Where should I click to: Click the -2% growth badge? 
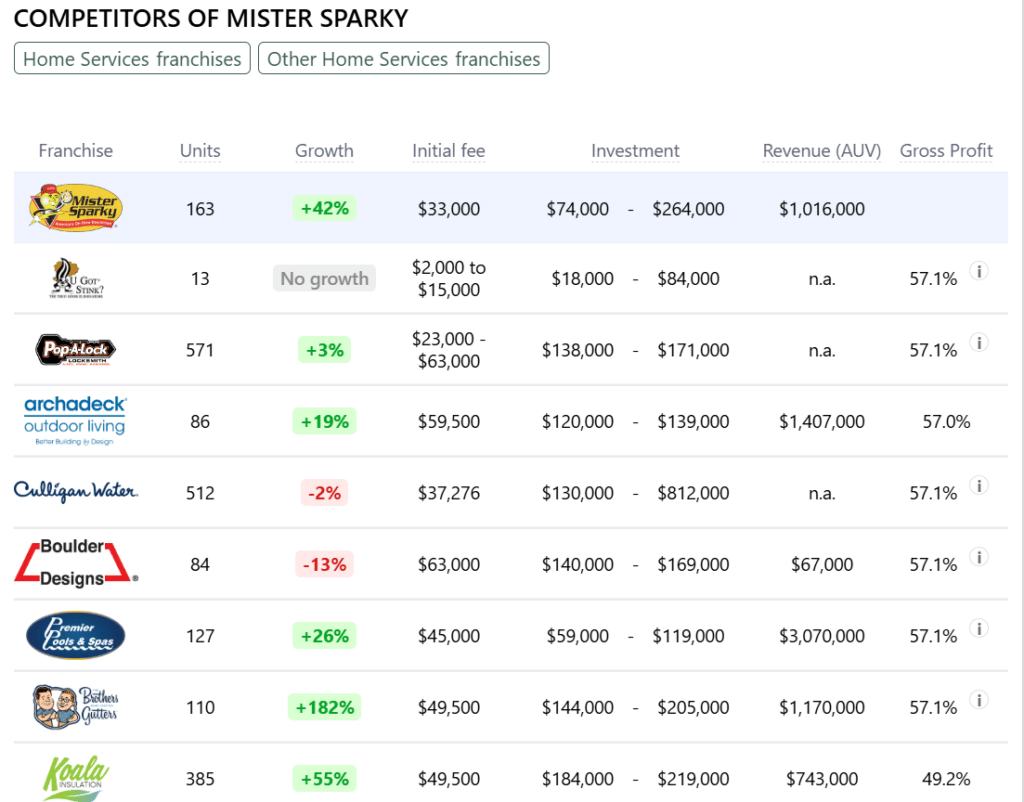(325, 492)
